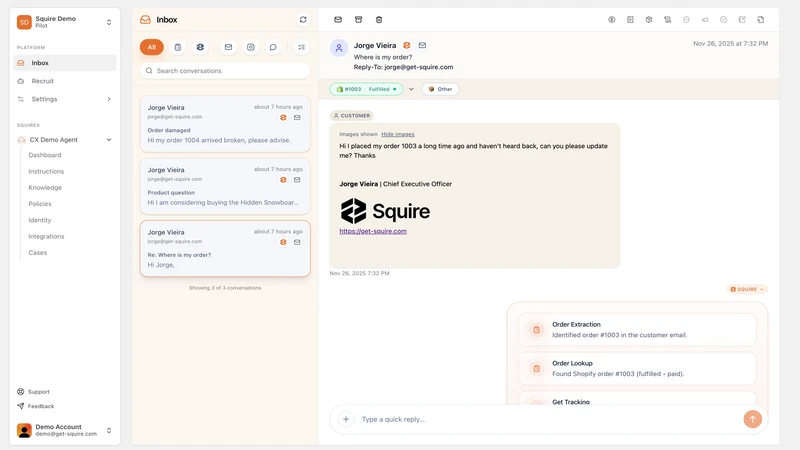Click the Type a quick reply field
This screenshot has width=800, height=450.
point(548,419)
